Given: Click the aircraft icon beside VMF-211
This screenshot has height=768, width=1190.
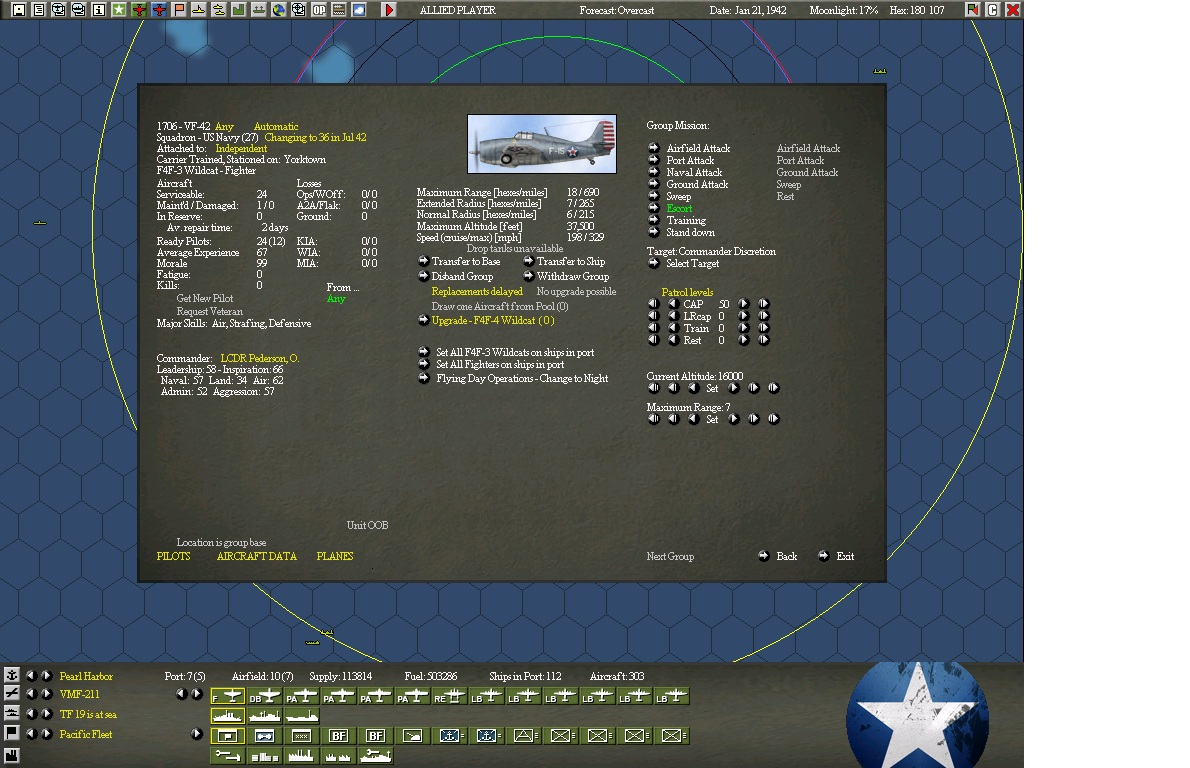Looking at the screenshot, I should [x=11, y=693].
